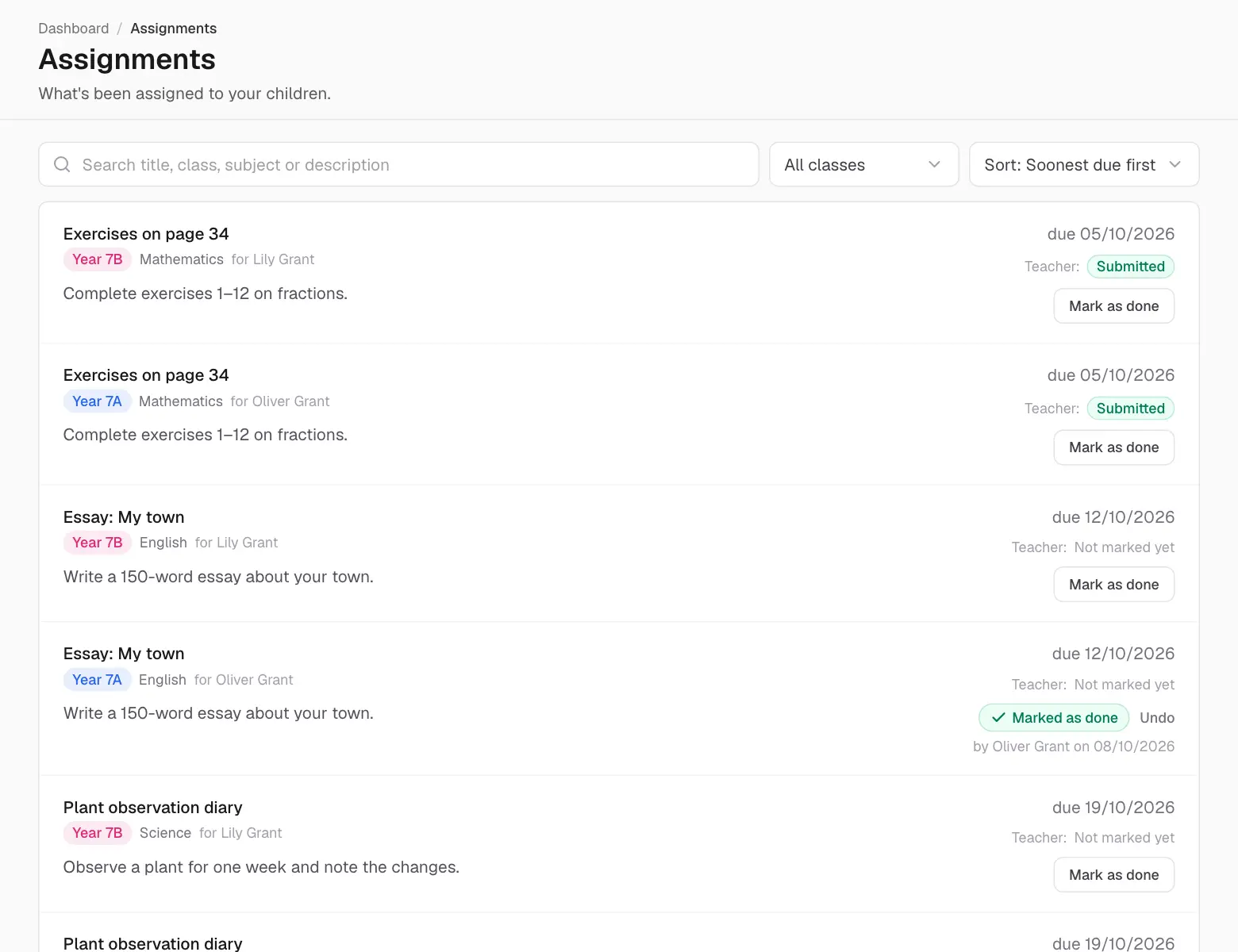
Task: Mark Oliver Grant's Mathematics exercises as done
Action: coord(1113,447)
